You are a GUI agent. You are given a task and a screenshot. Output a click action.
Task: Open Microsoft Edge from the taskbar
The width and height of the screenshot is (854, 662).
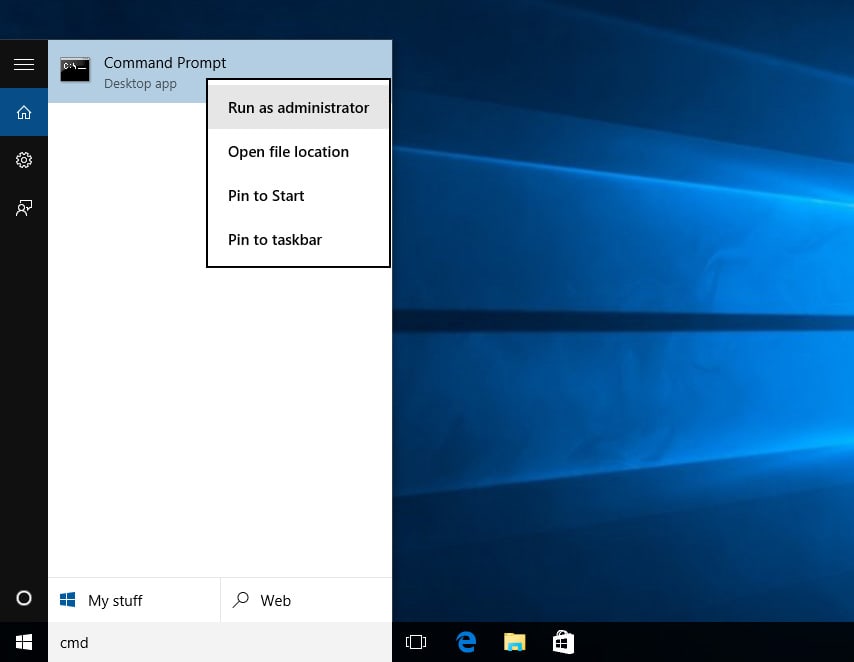click(x=466, y=642)
